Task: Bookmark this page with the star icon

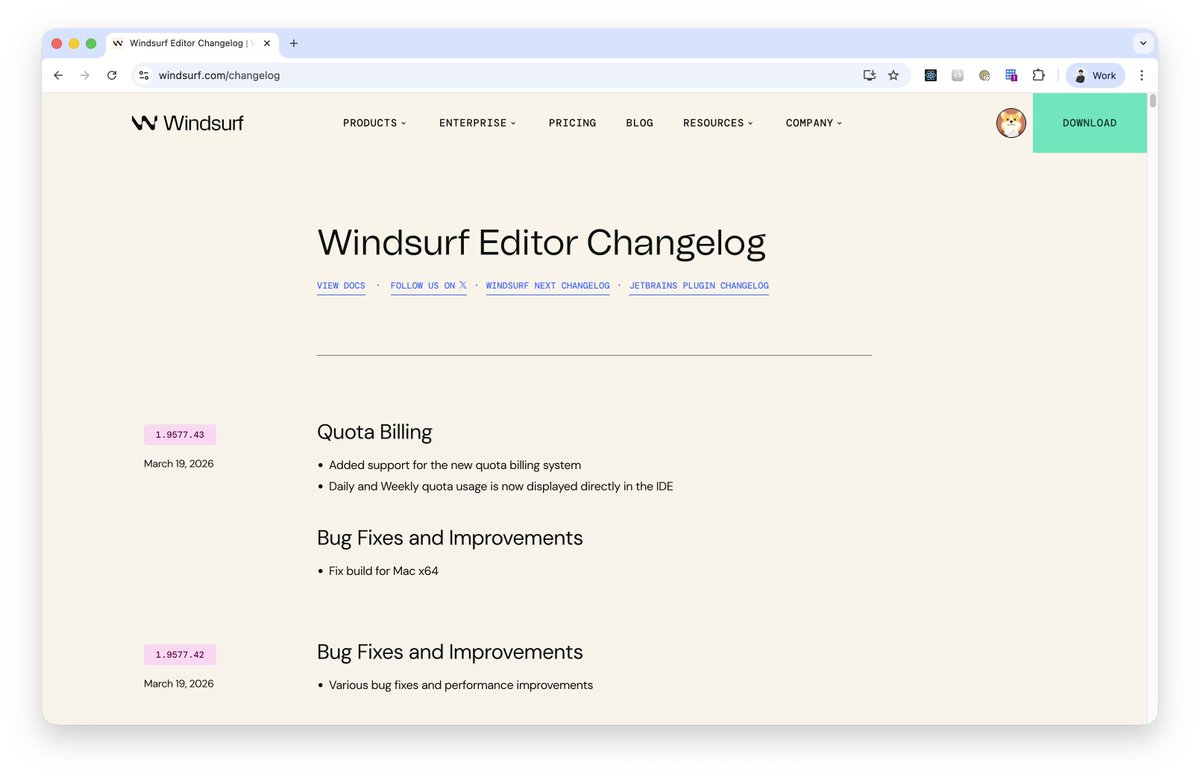Action: [x=894, y=75]
